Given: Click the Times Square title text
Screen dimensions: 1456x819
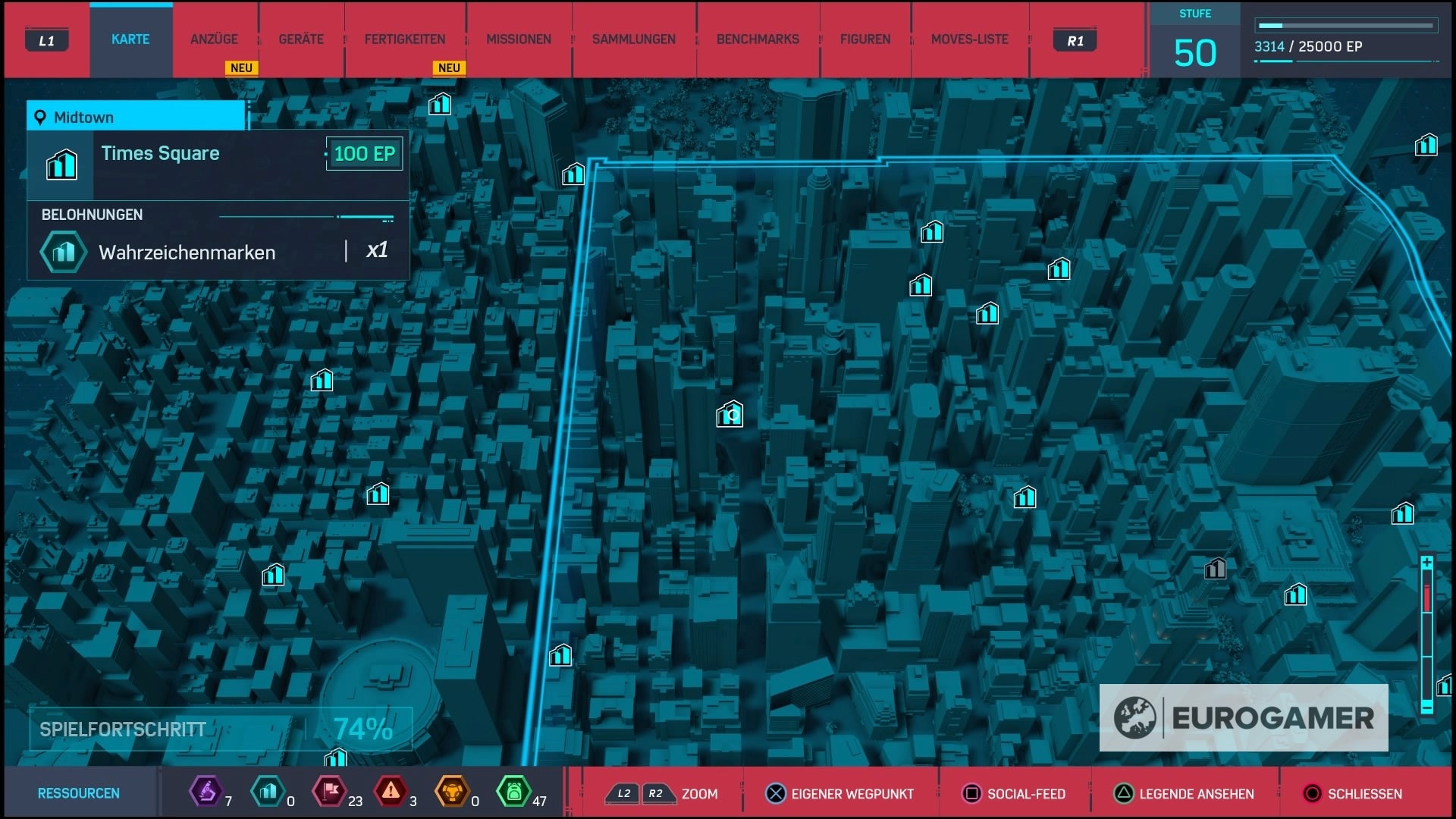Looking at the screenshot, I should 160,153.
